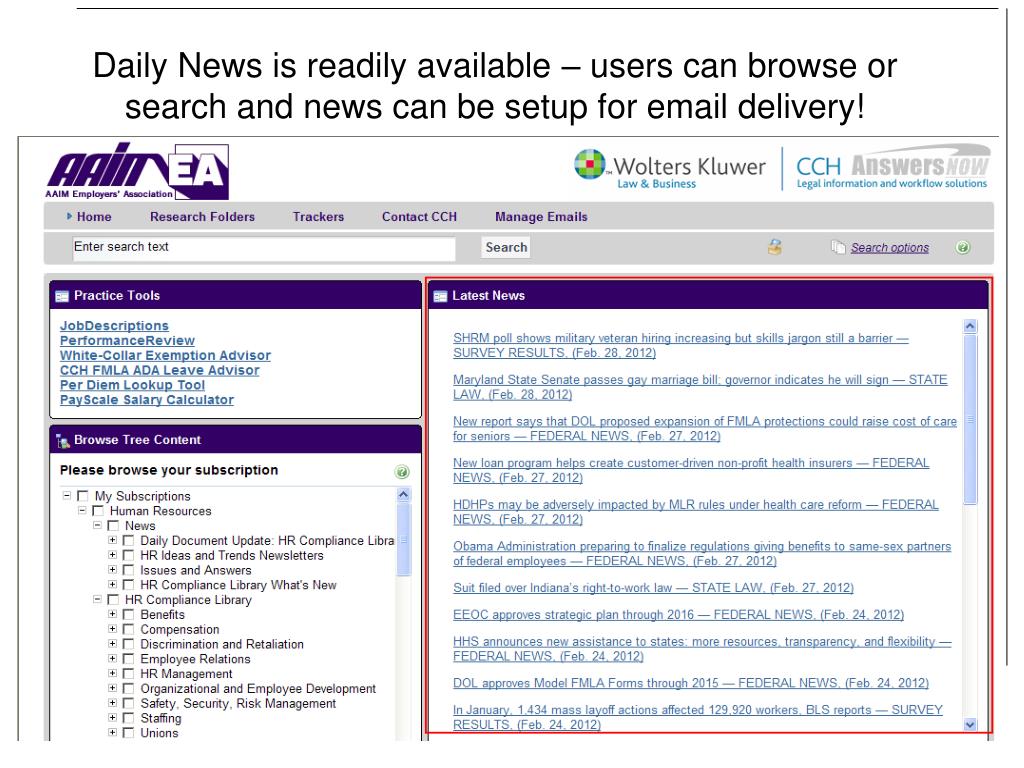Viewport: 1024px width, 768px height.
Task: Open help icon beside browse subscription
Action: (x=402, y=472)
